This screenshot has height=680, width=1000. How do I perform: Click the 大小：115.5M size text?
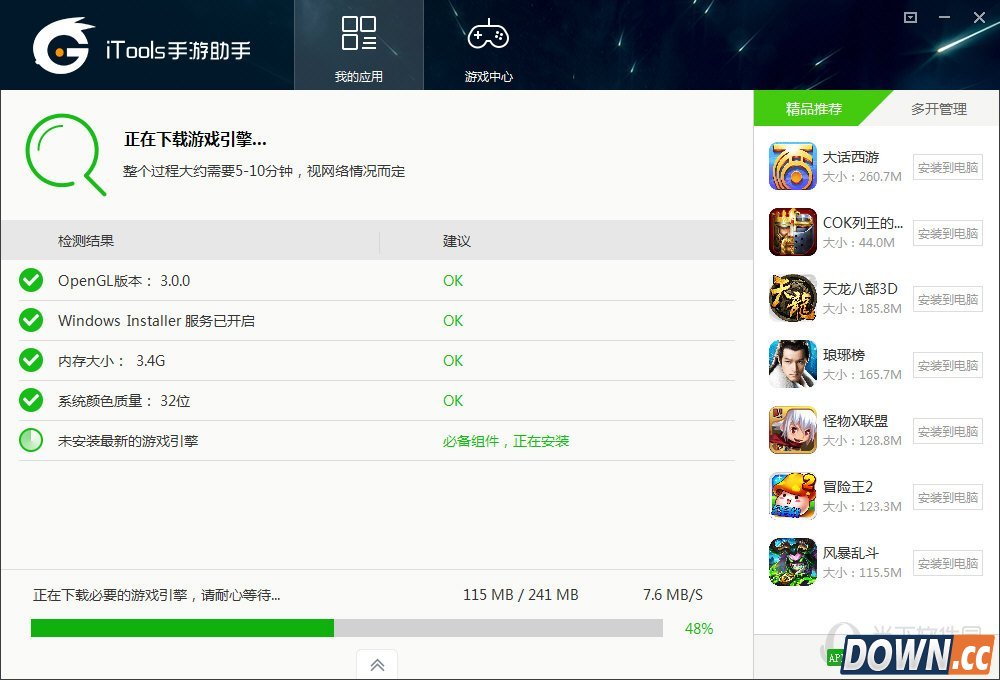click(862, 573)
